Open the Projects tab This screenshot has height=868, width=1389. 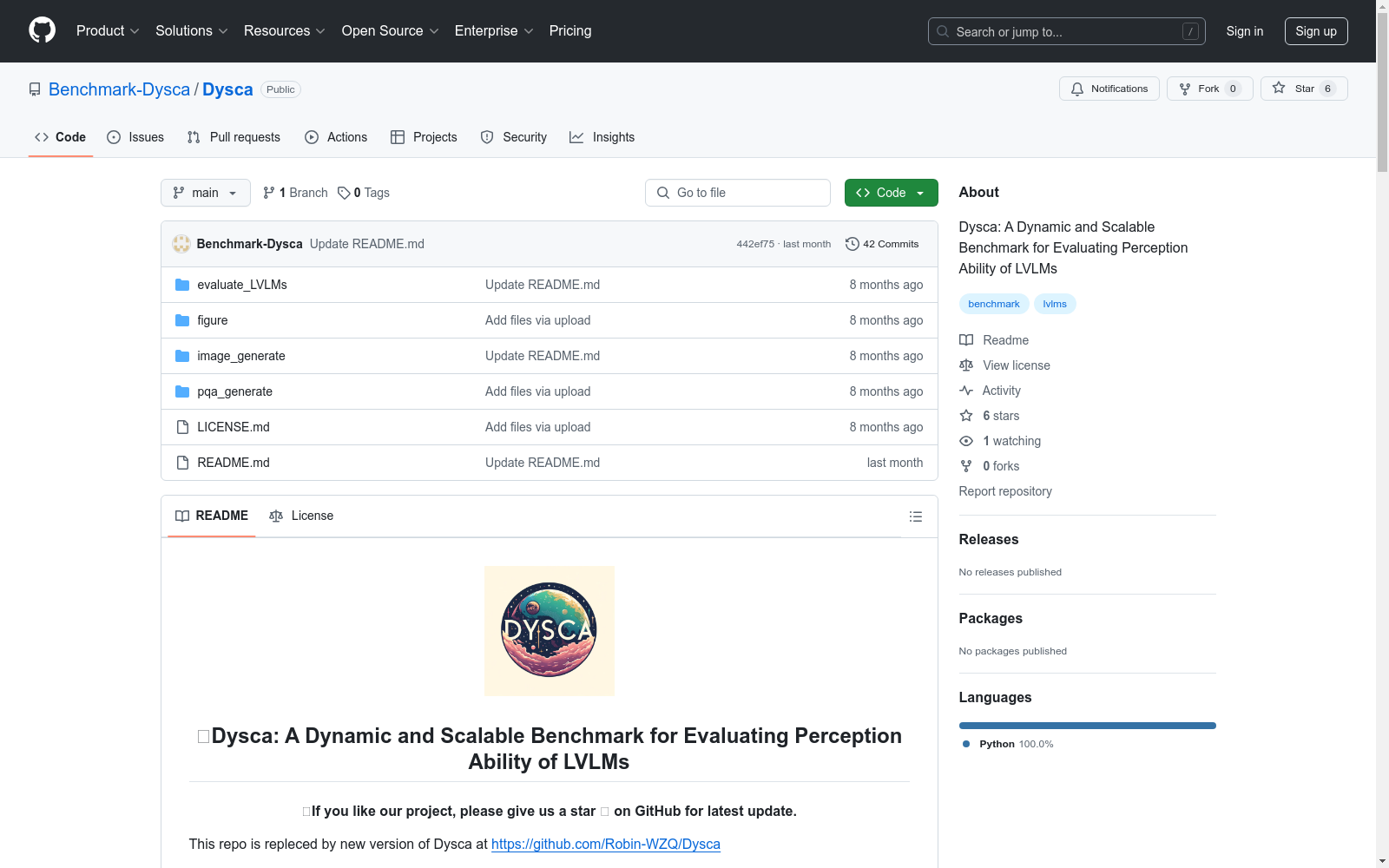point(424,137)
